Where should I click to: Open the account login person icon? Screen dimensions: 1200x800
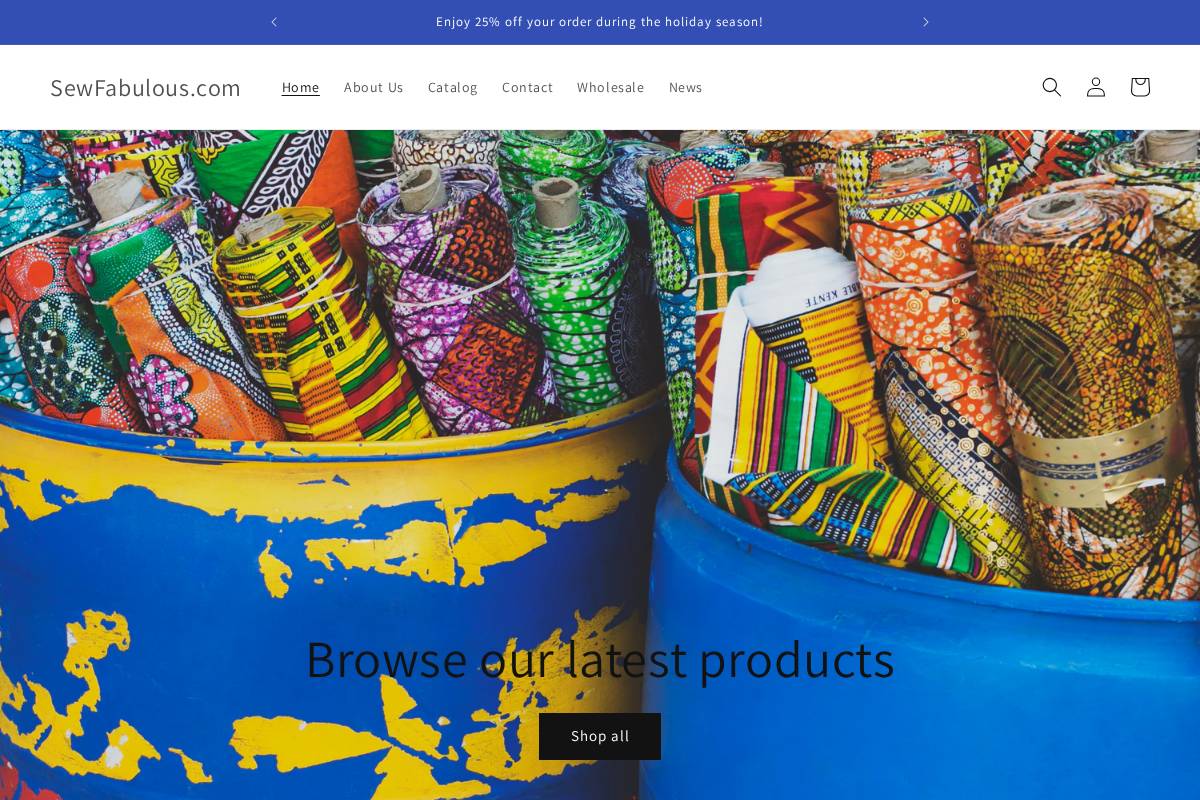click(x=1096, y=87)
